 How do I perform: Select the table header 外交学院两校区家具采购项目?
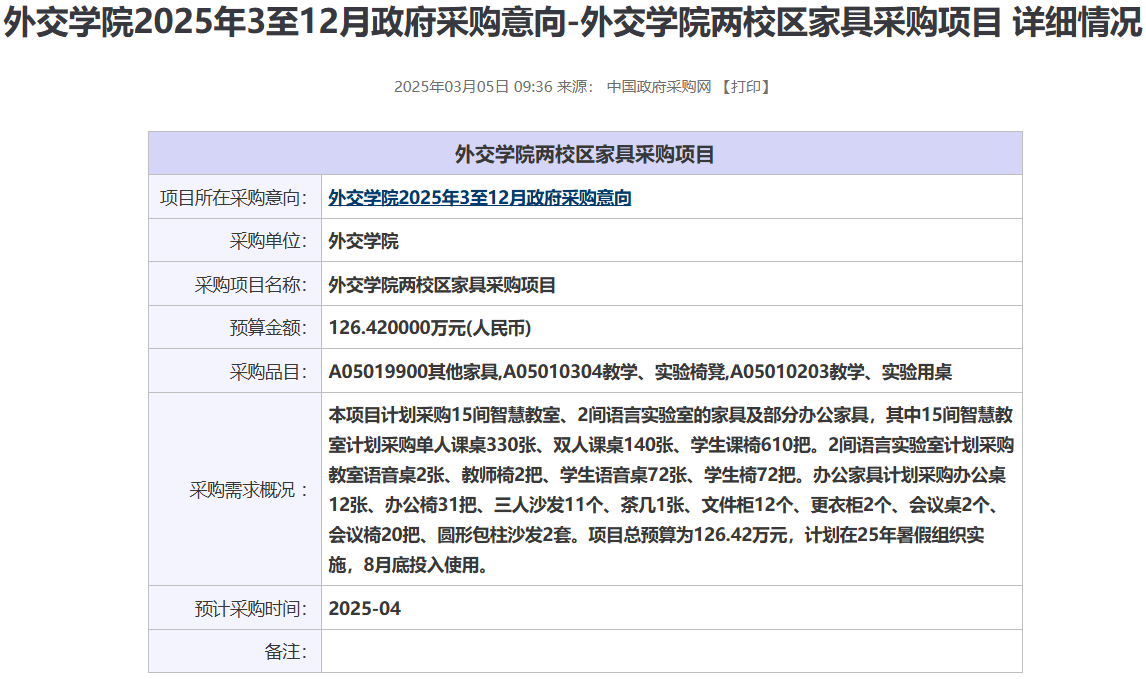coord(585,154)
